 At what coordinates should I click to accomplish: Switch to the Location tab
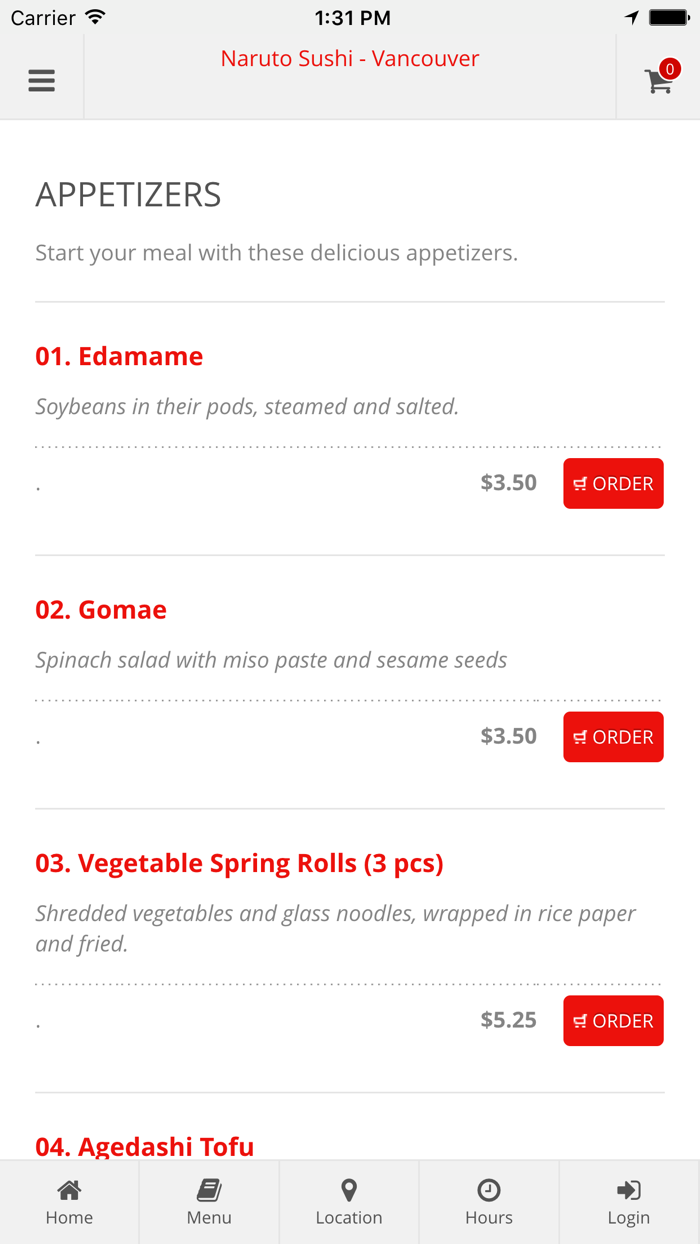point(349,1200)
